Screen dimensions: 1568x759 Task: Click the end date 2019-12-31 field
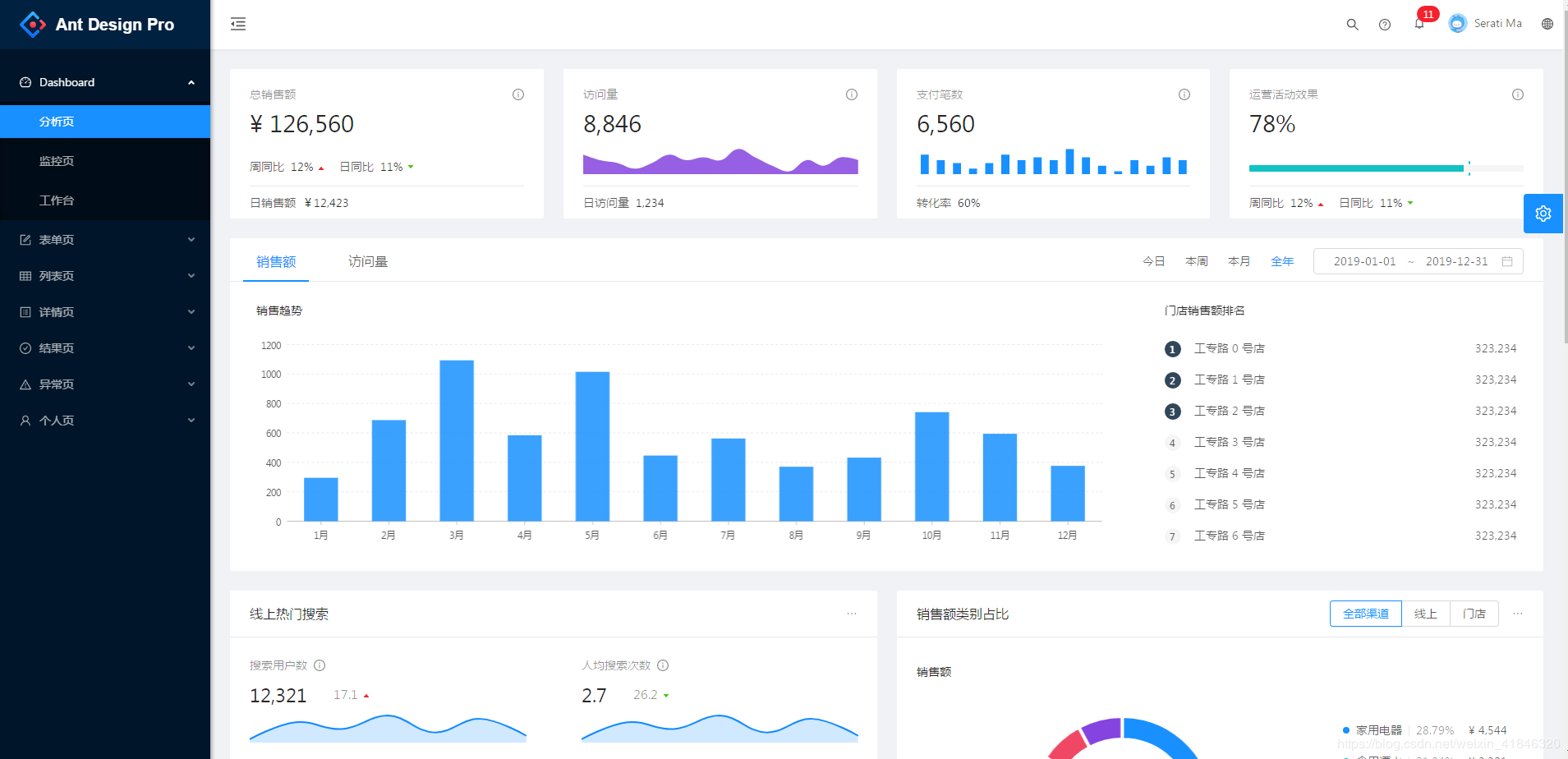pyautogui.click(x=1456, y=261)
